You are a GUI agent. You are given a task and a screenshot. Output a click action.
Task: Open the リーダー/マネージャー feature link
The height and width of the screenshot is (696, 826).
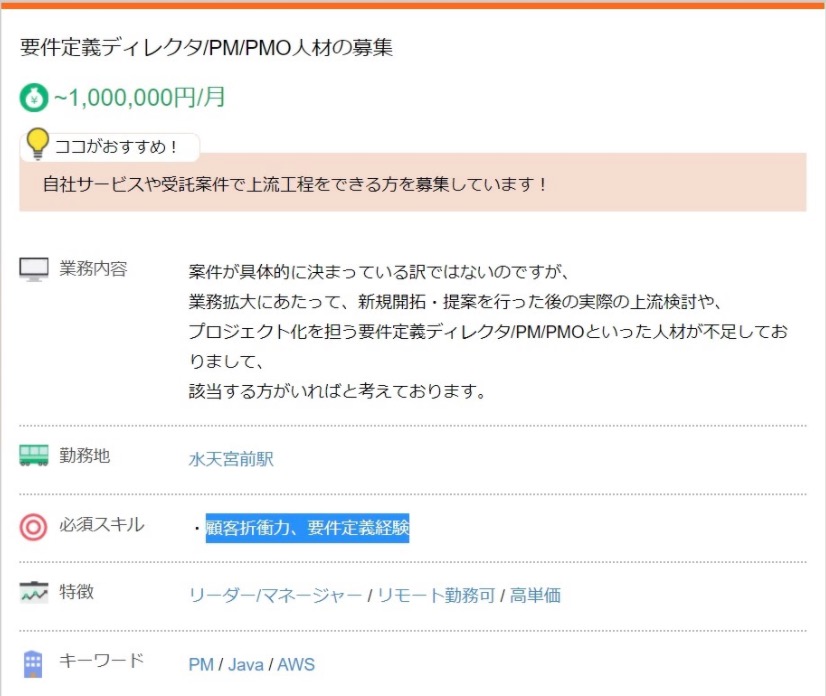pyautogui.click(x=276, y=595)
